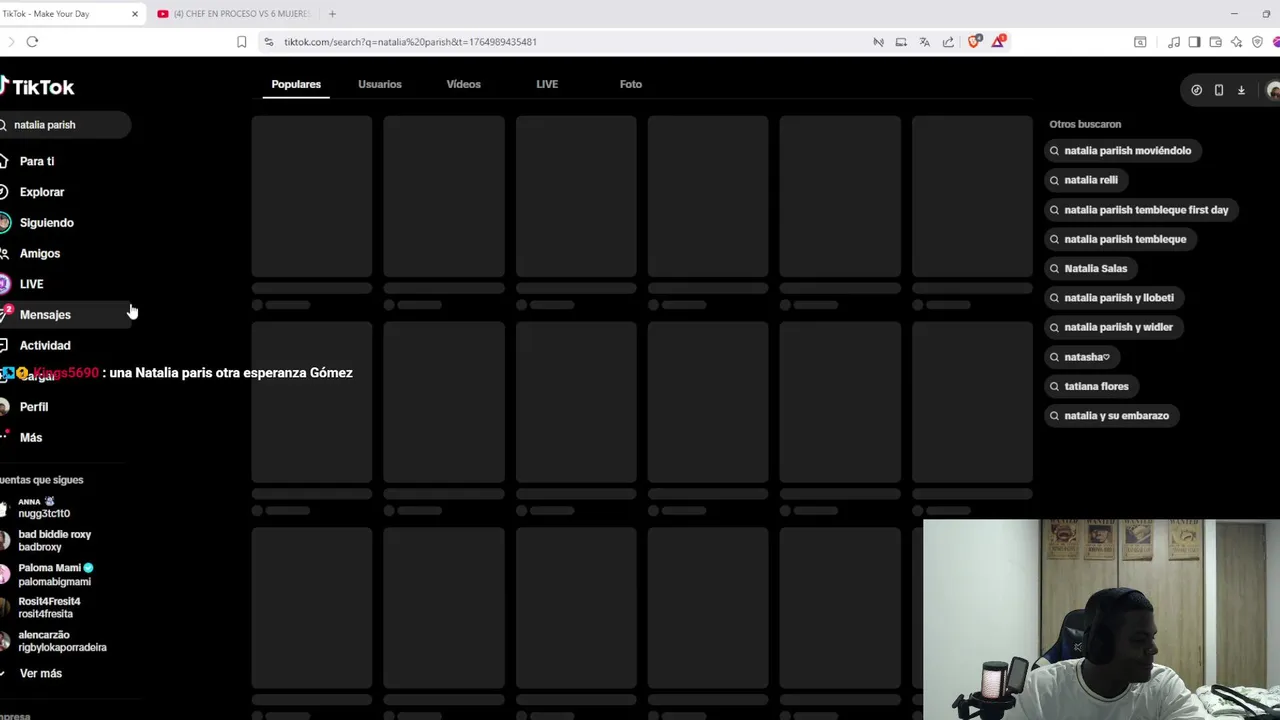
Task: Open the VPN shield icon
Action: pos(1257,42)
